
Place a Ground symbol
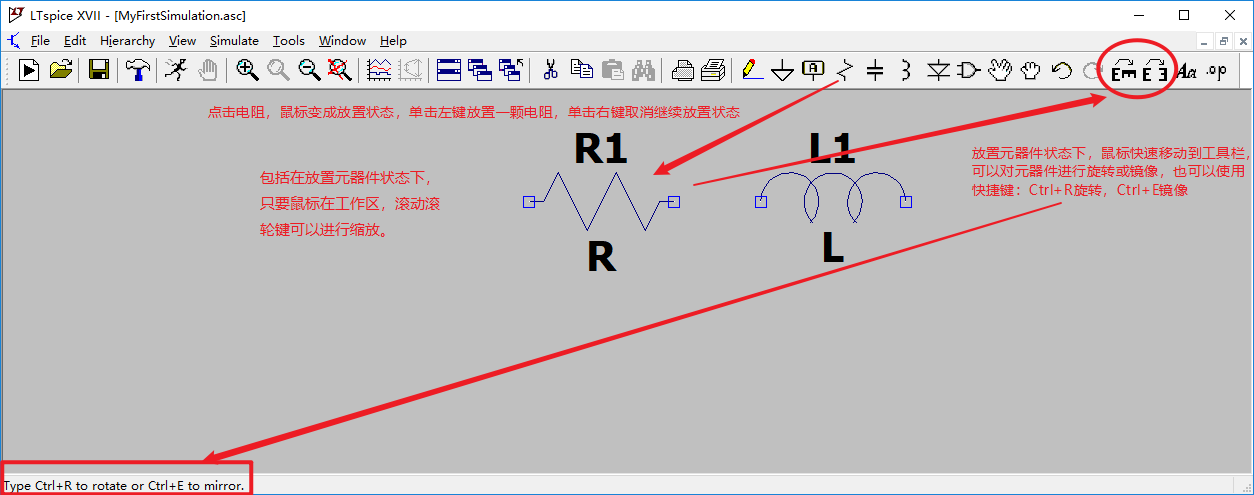coord(783,70)
